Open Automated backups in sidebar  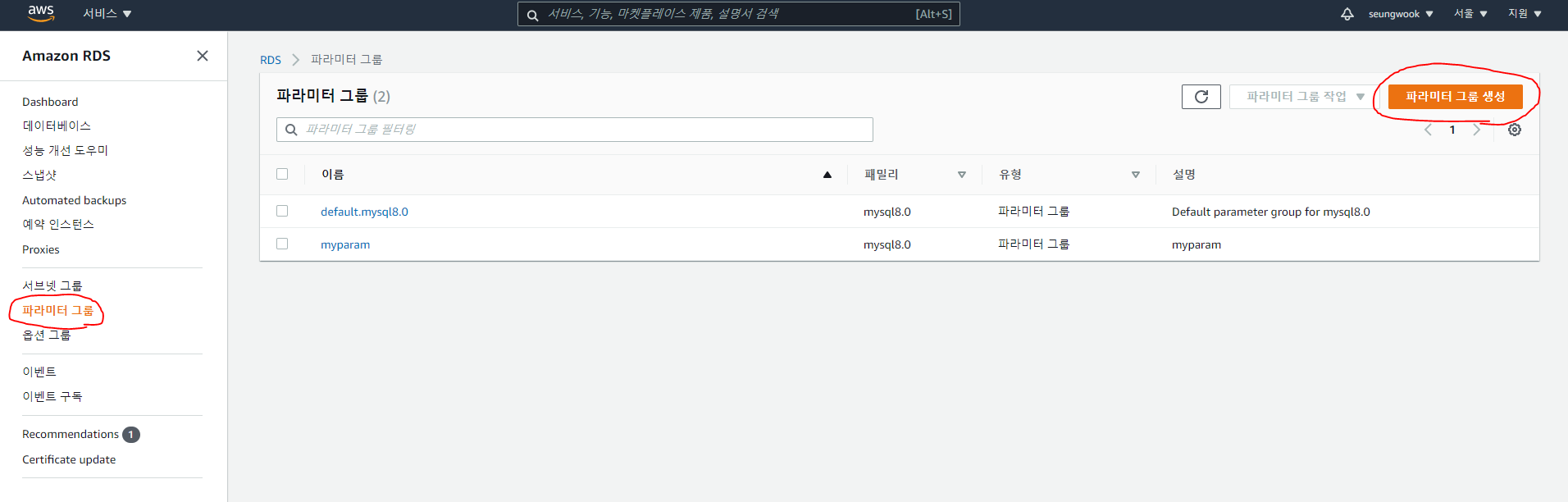[74, 200]
